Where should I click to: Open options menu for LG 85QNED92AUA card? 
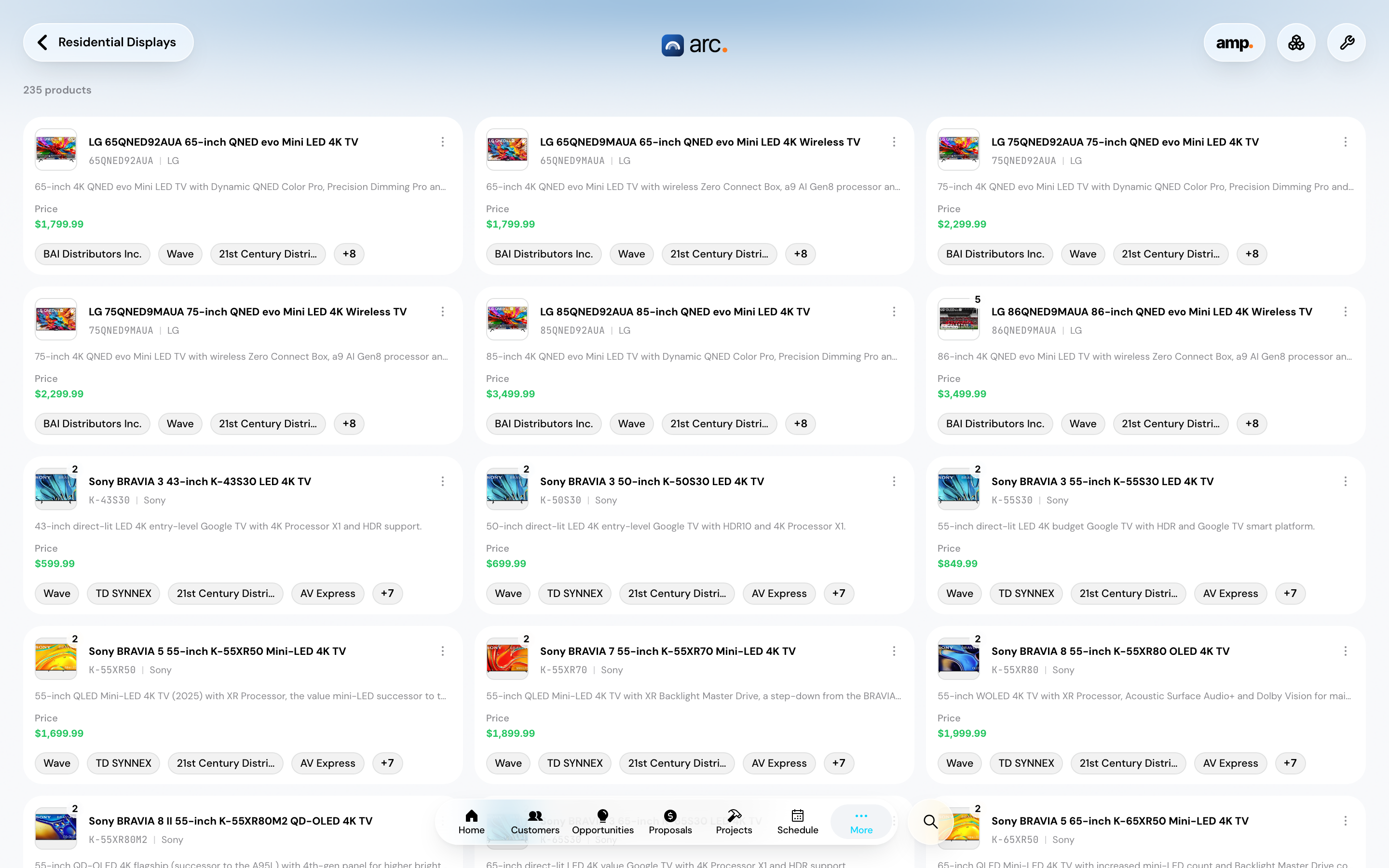894,312
